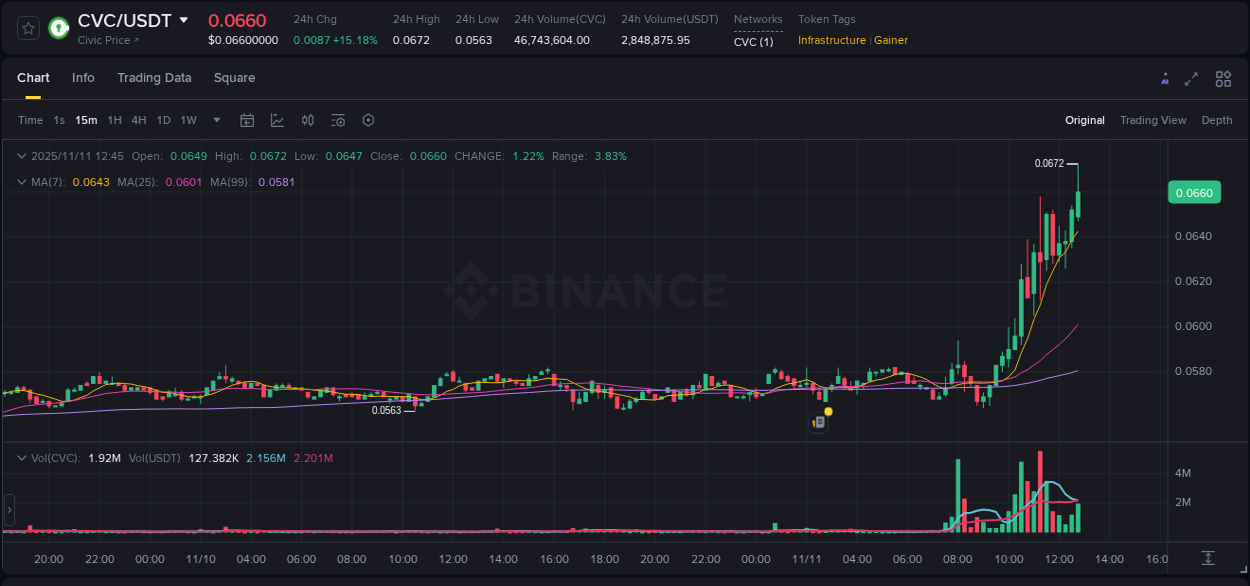
Task: Open the CVC/USDT pair dropdown
Action: 183,20
